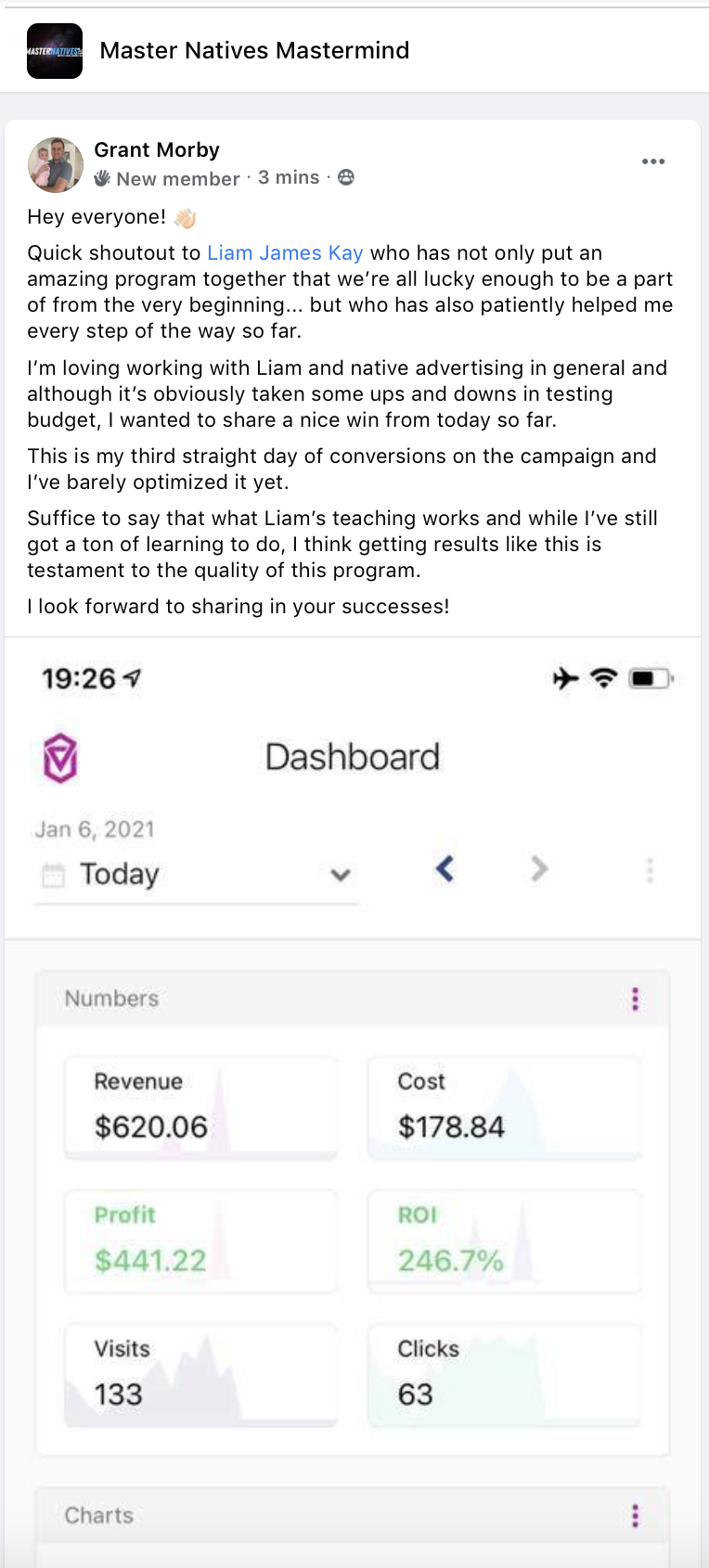
Task: Open the Liam James Kay profile link
Action: point(285,253)
